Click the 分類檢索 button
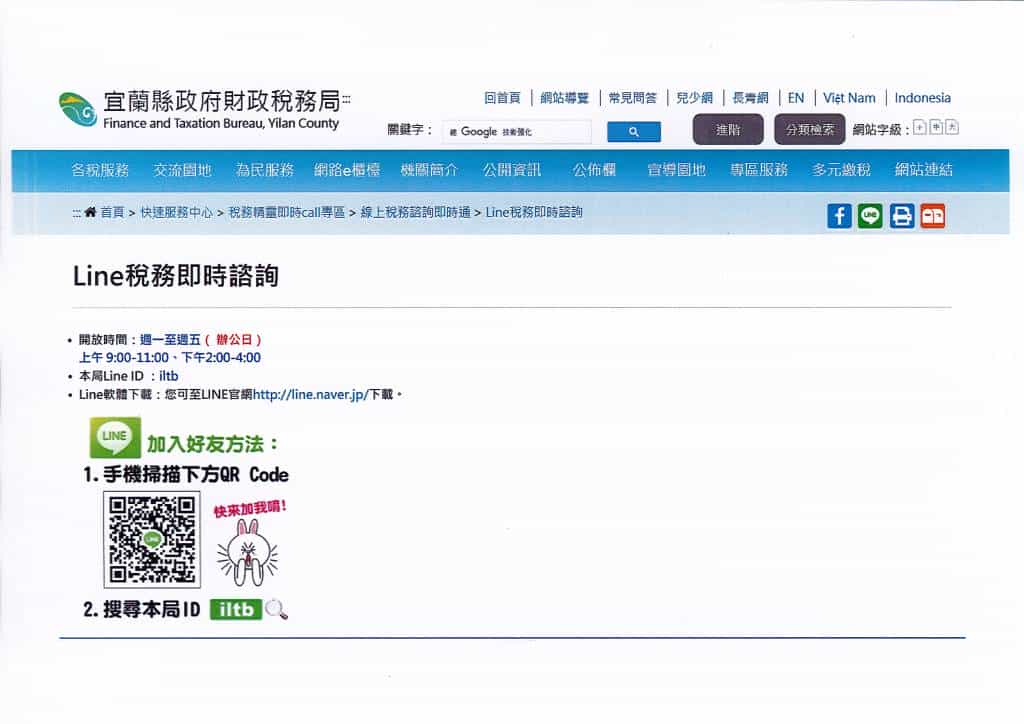Viewport: 1024px width, 724px height. 809,130
